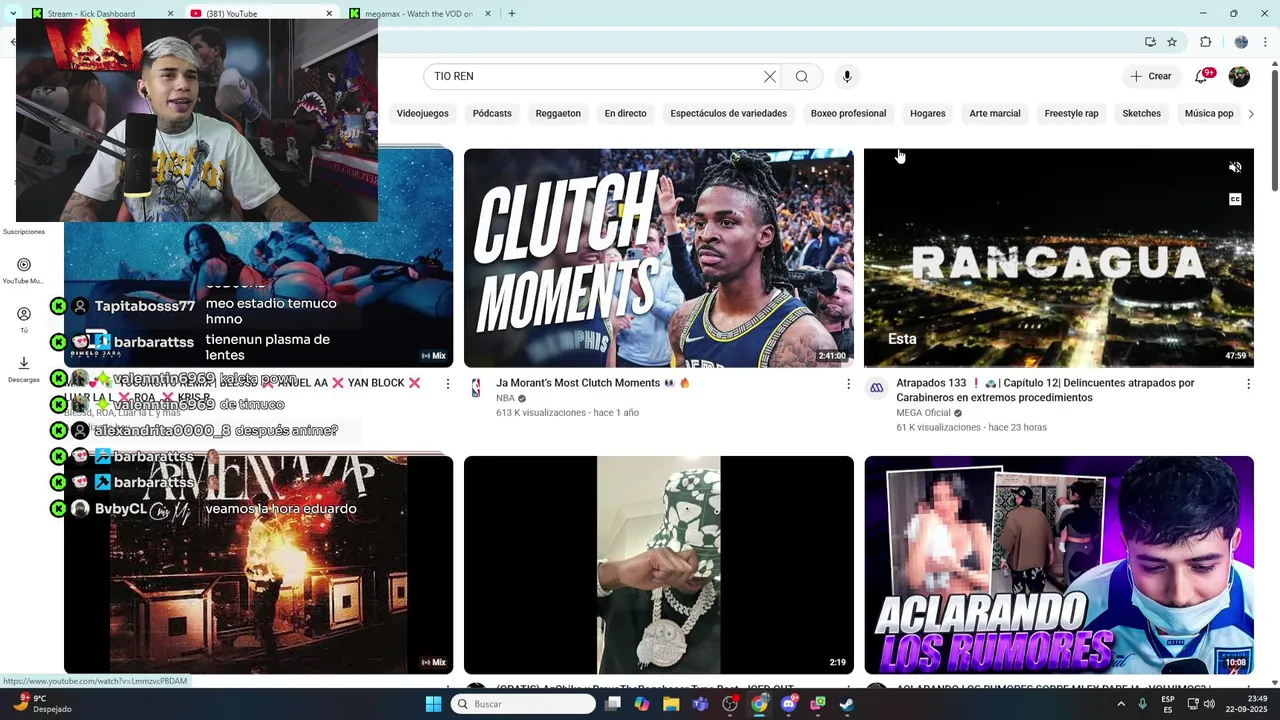Open Ja Morant's Most Clutch Moments title
The width and height of the screenshot is (1280, 720).
[593, 383]
